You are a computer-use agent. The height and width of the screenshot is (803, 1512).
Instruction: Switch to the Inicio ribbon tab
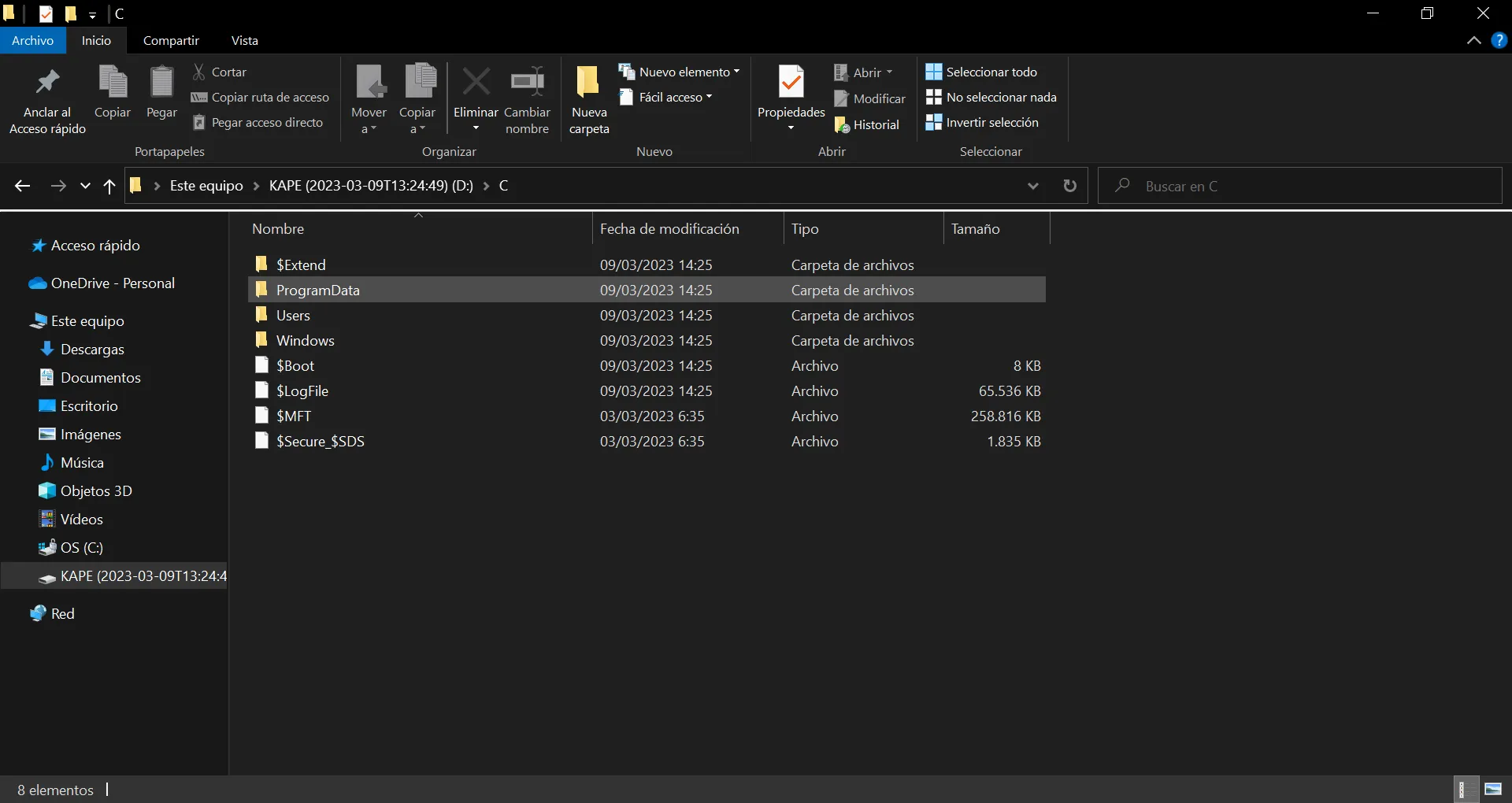point(96,40)
